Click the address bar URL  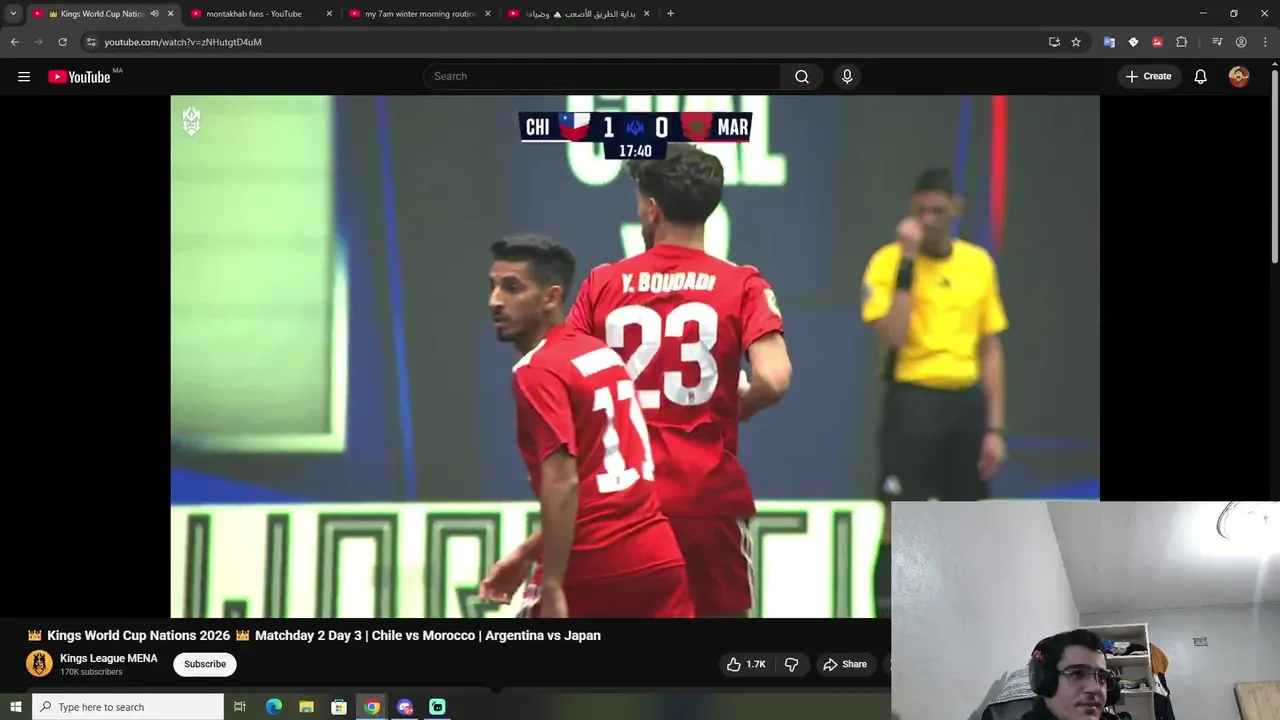click(x=183, y=42)
